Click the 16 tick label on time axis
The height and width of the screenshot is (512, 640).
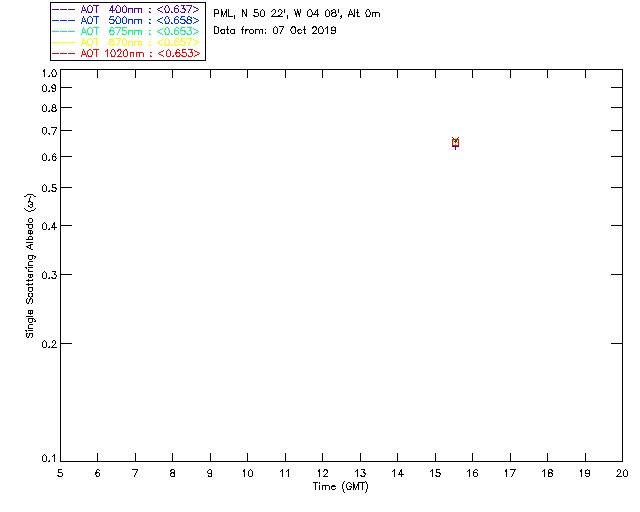472,473
